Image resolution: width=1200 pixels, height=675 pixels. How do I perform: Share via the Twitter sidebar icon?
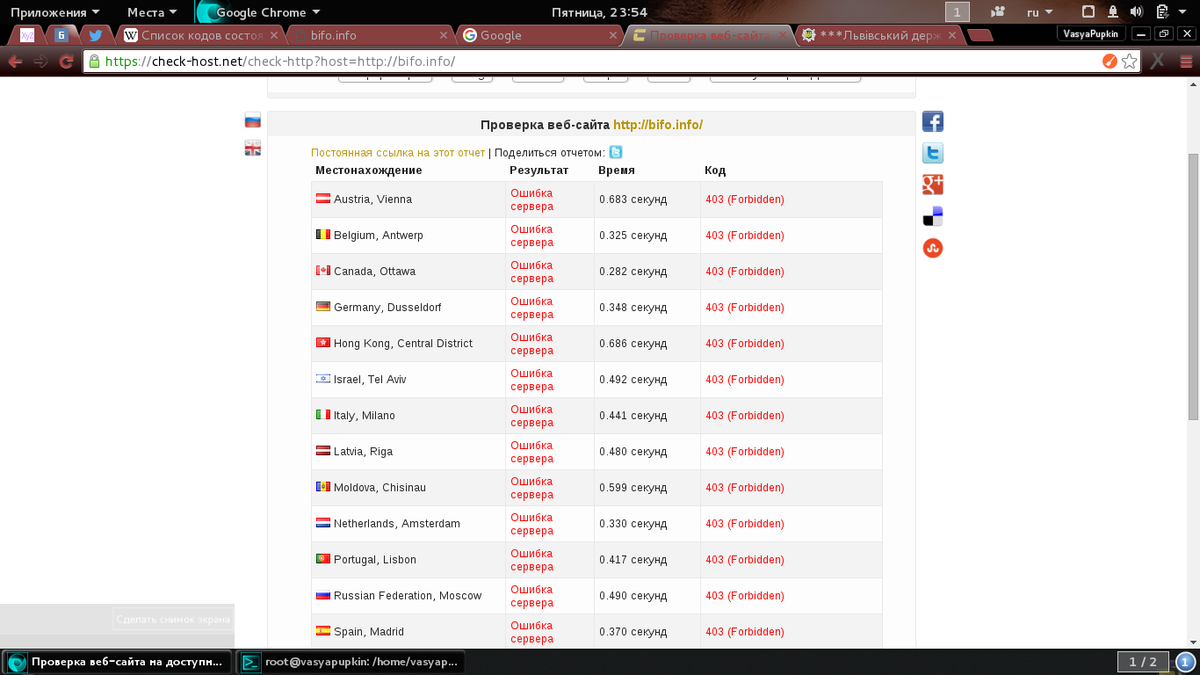point(932,153)
